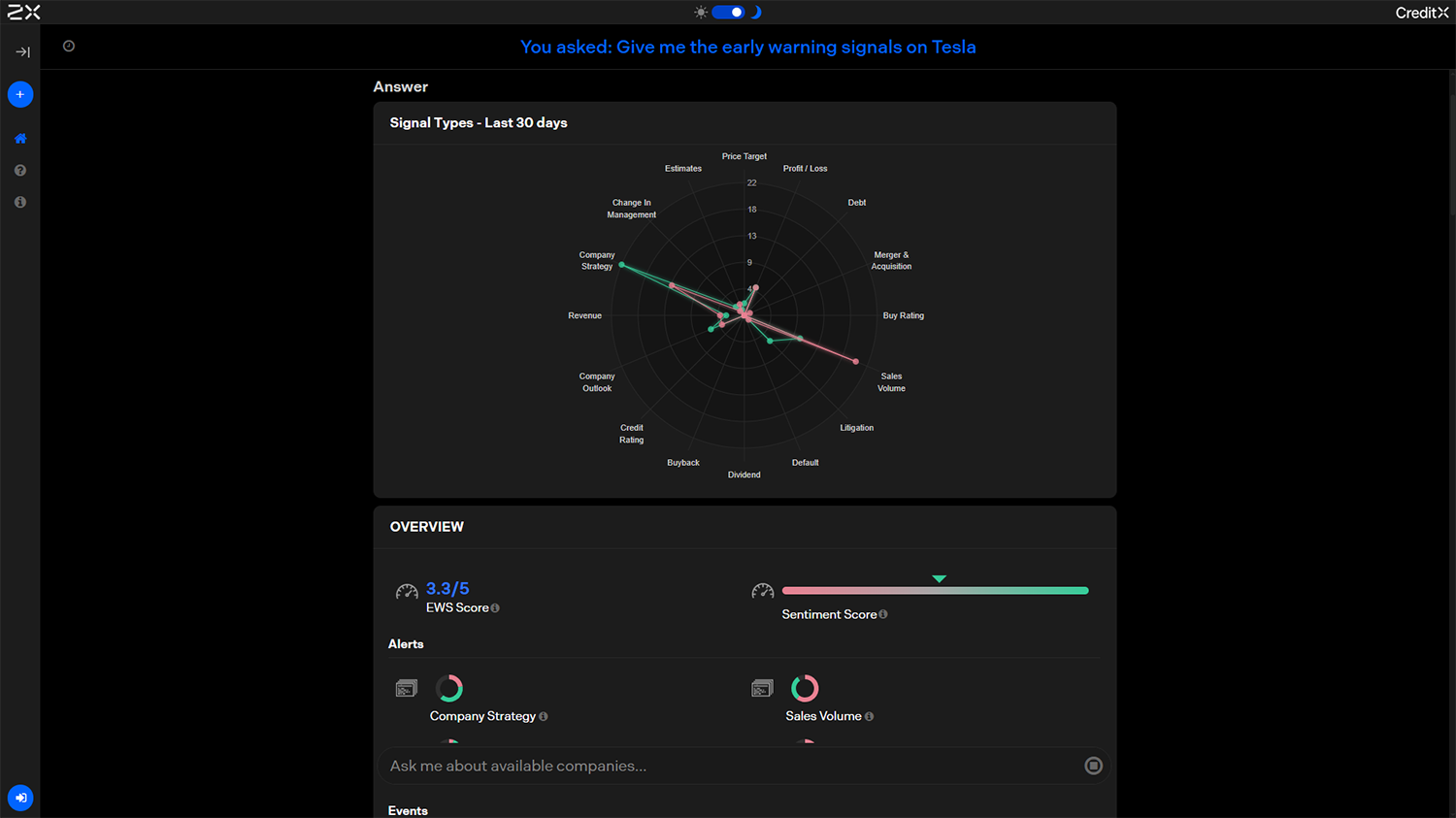Go to the Home page icon

20,139
